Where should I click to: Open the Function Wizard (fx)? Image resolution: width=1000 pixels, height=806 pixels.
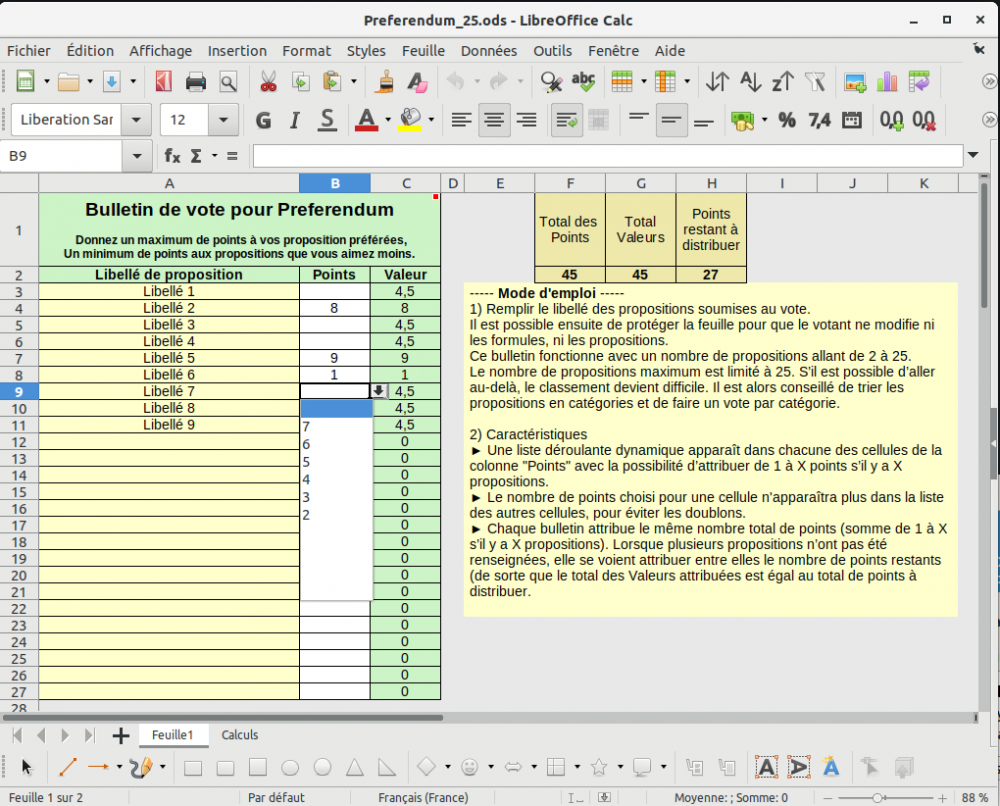click(172, 156)
